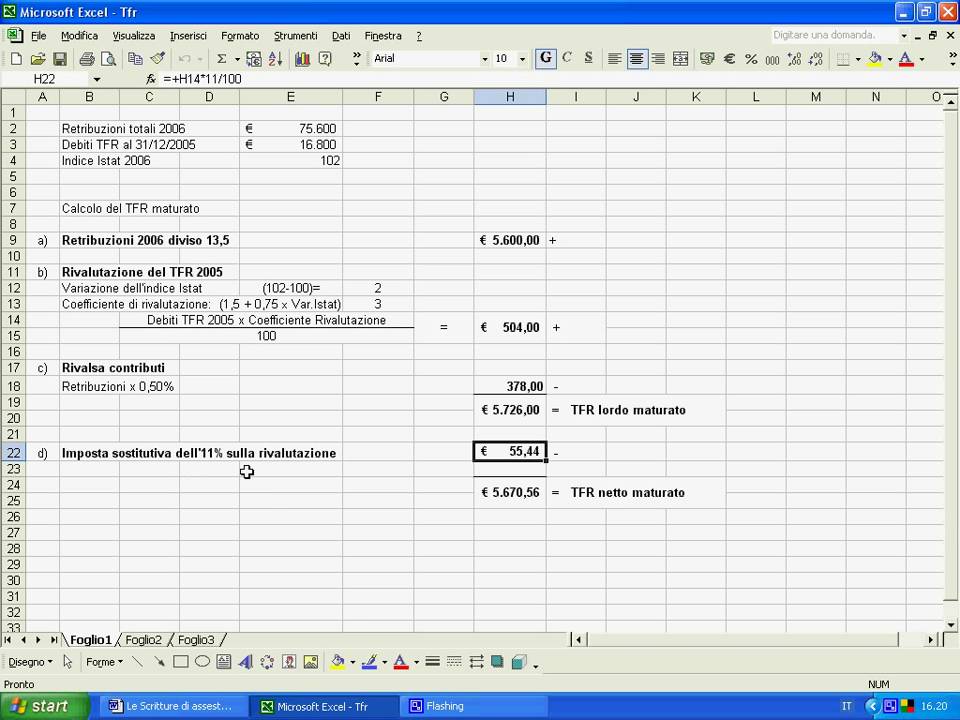Save the workbook with the floppy icon

tap(59, 59)
